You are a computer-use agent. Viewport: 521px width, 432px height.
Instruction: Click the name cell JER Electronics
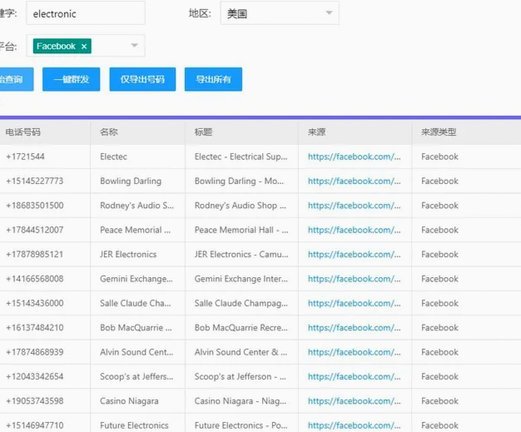click(128, 254)
